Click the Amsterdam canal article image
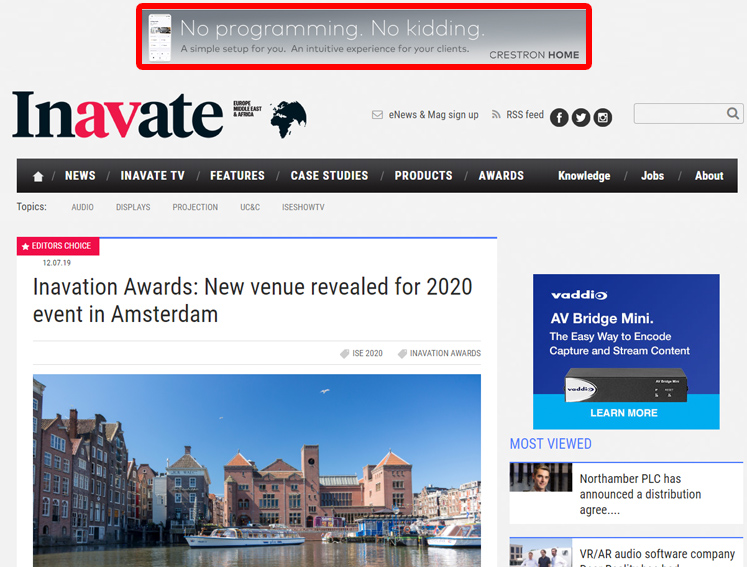This screenshot has height=567, width=747. tap(257, 471)
